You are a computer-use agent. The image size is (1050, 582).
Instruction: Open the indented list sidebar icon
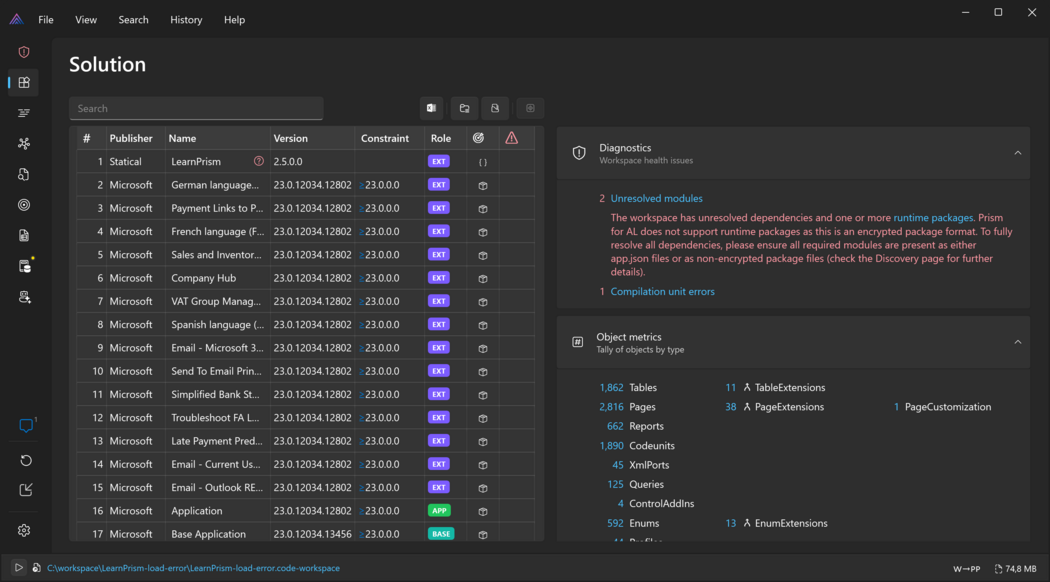point(24,113)
